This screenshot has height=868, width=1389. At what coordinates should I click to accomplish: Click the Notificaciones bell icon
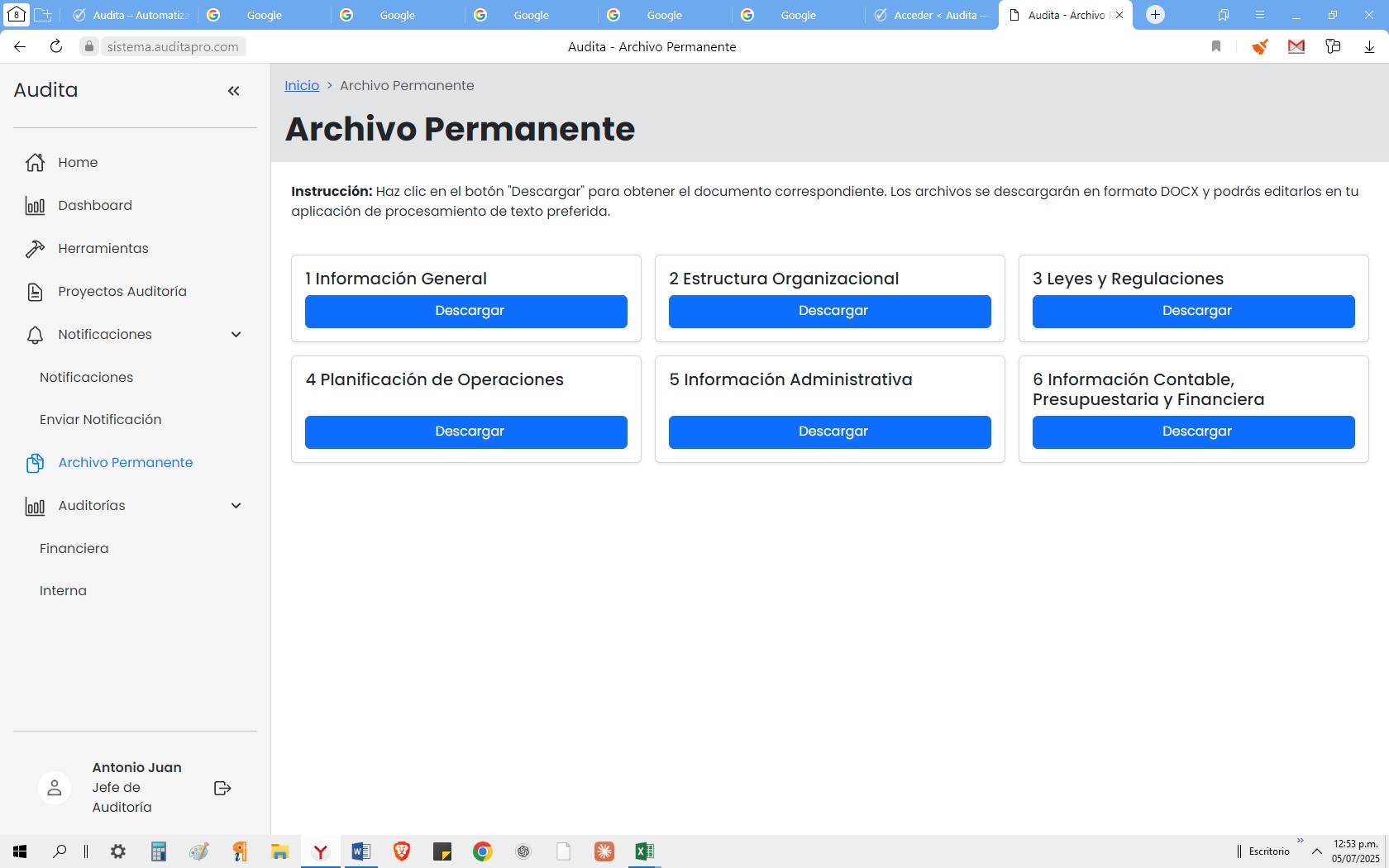pos(35,335)
